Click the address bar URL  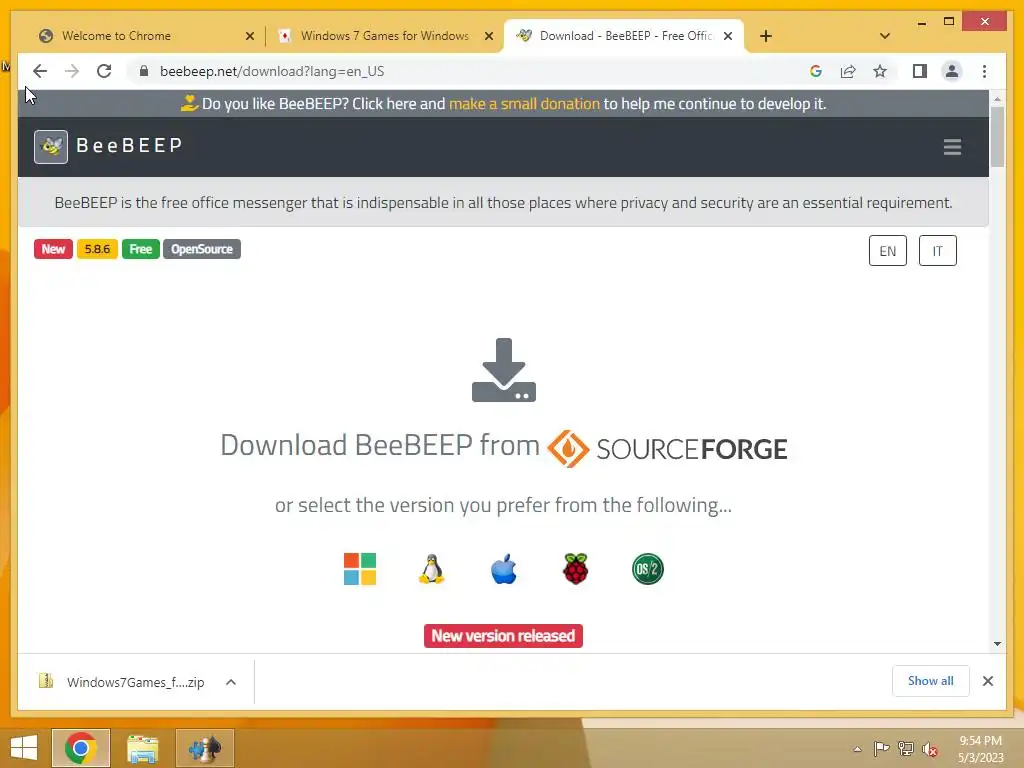click(272, 71)
